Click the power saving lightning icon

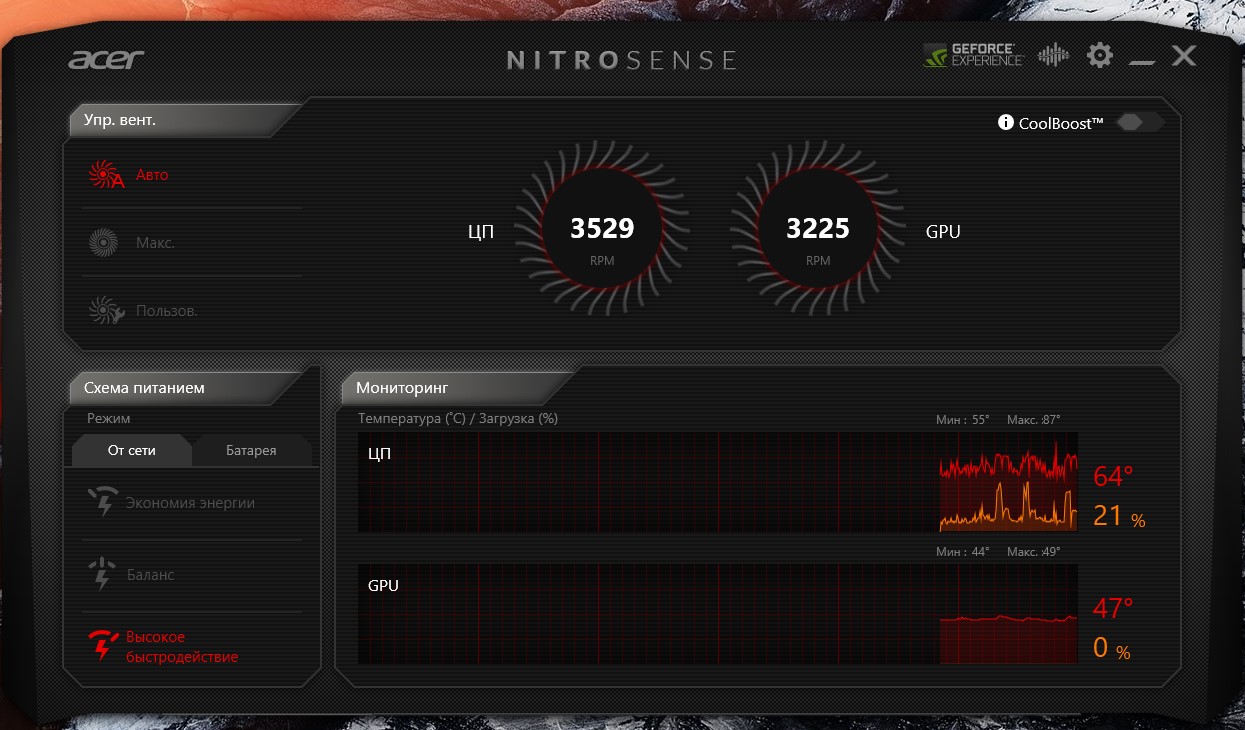[103, 503]
